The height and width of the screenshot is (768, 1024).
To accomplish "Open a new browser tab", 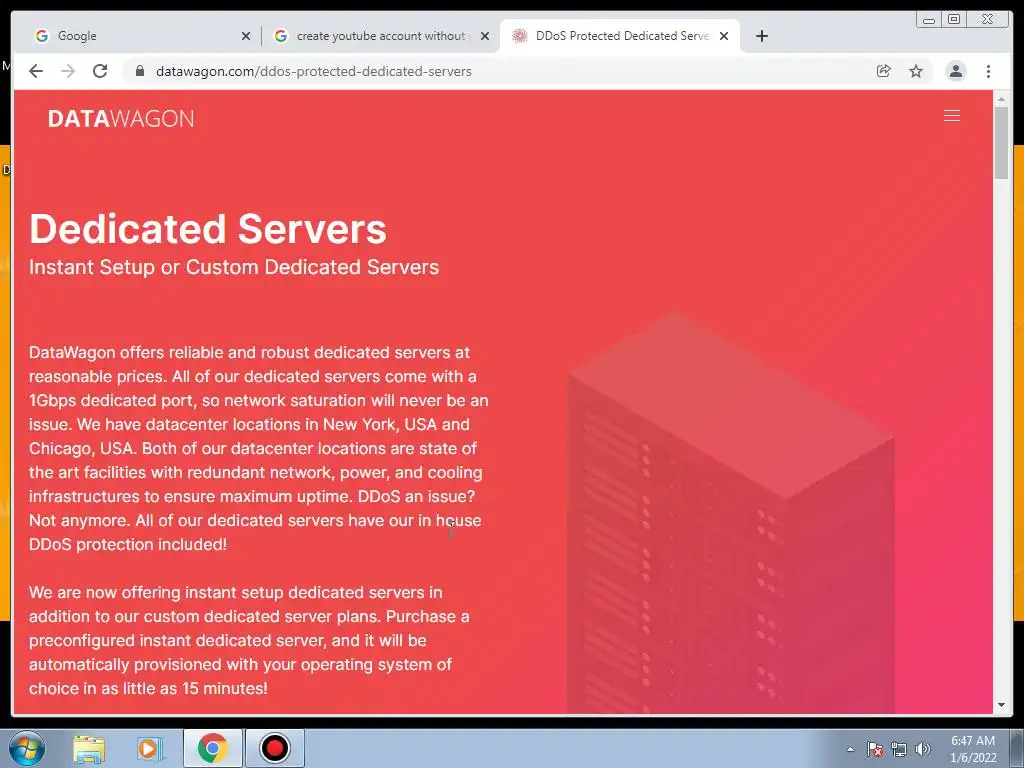I will coord(761,36).
